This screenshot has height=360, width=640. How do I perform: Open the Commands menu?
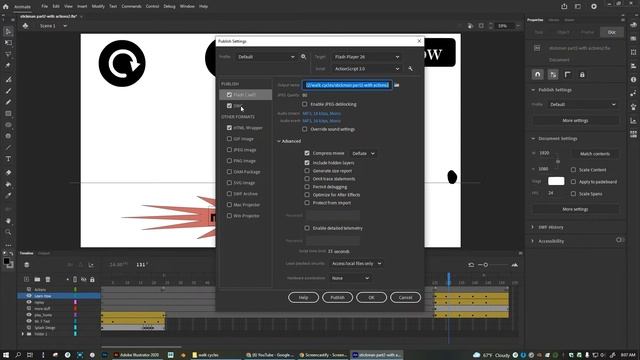(131, 7)
